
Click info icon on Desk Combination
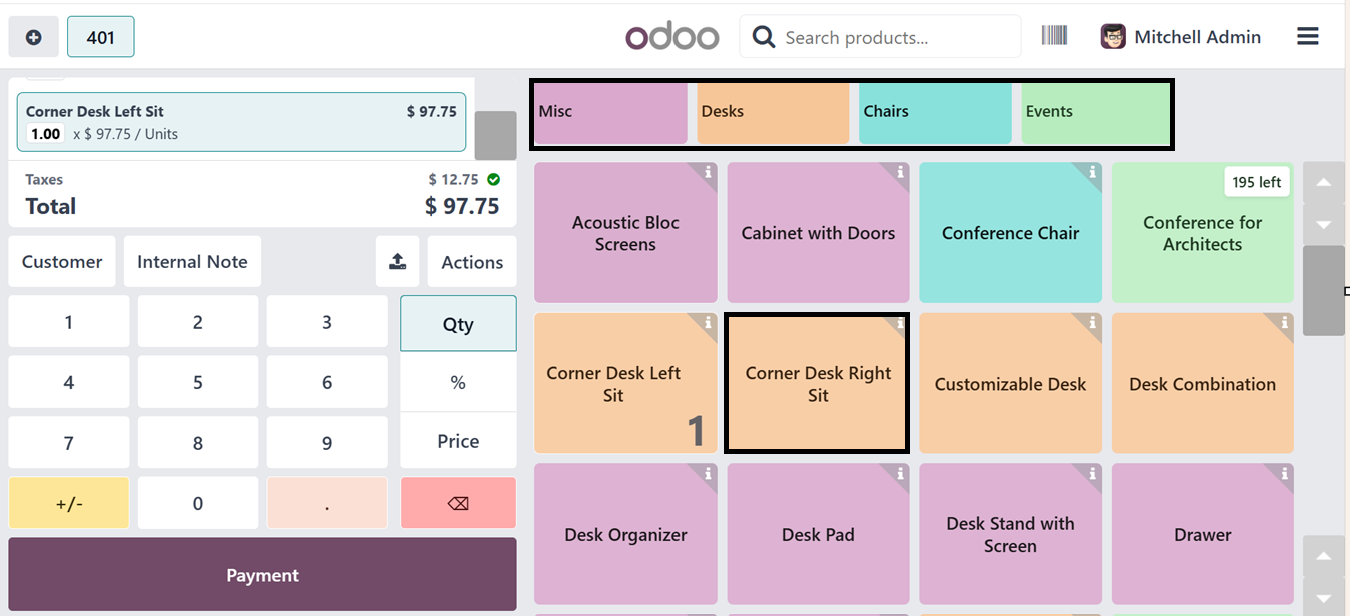pyautogui.click(x=1285, y=322)
